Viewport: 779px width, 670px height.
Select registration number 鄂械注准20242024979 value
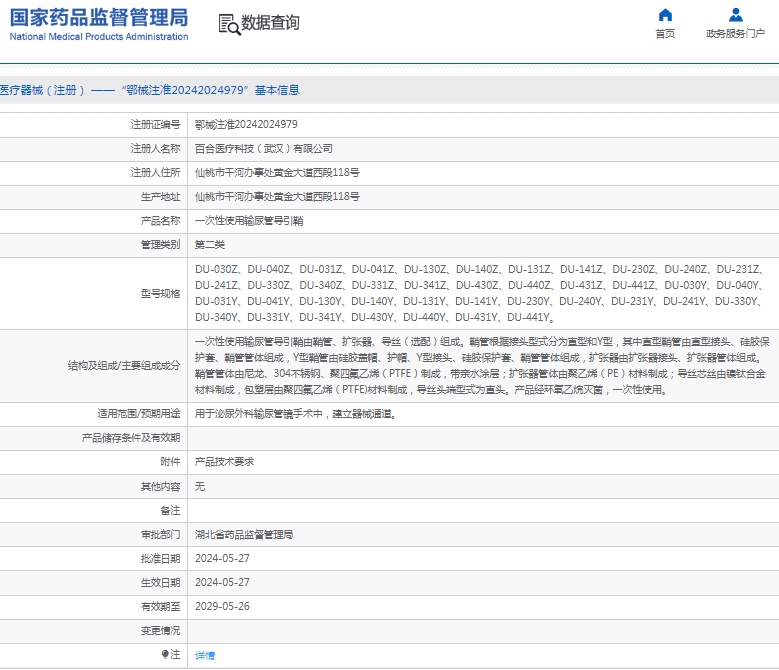coord(246,125)
